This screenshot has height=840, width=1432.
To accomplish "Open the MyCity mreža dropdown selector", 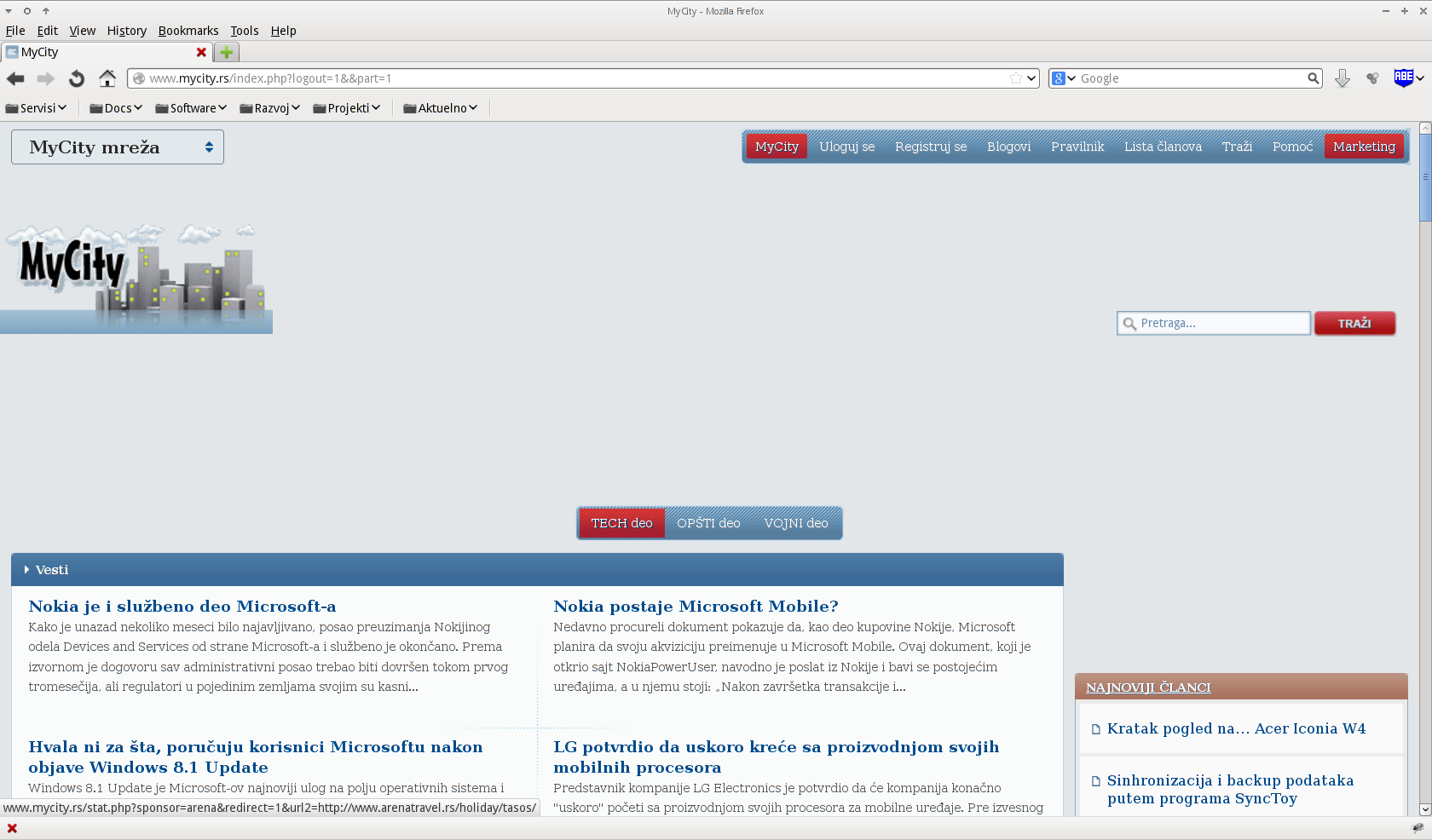I will pos(118,147).
